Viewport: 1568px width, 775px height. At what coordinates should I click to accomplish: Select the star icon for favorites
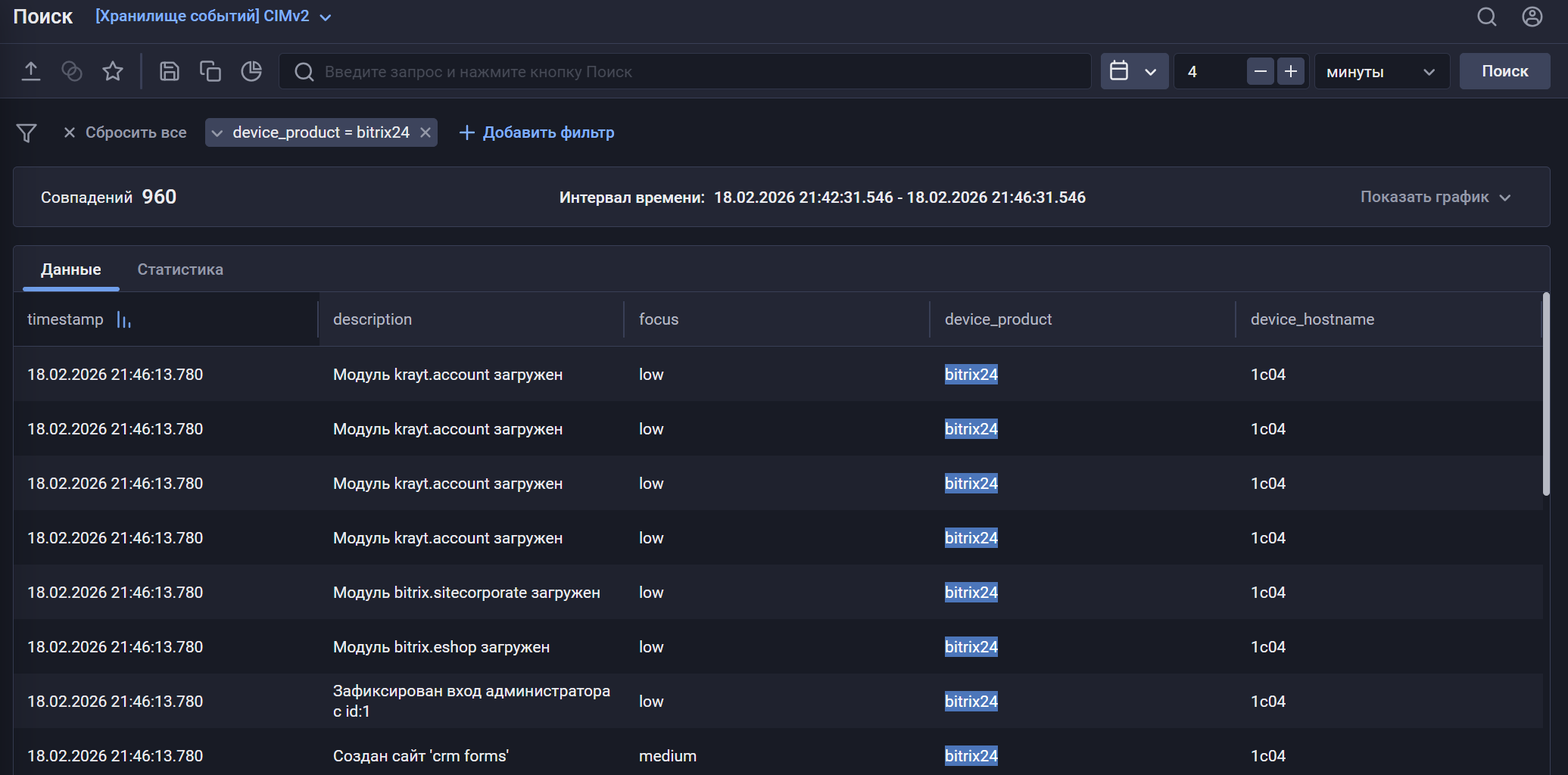113,70
